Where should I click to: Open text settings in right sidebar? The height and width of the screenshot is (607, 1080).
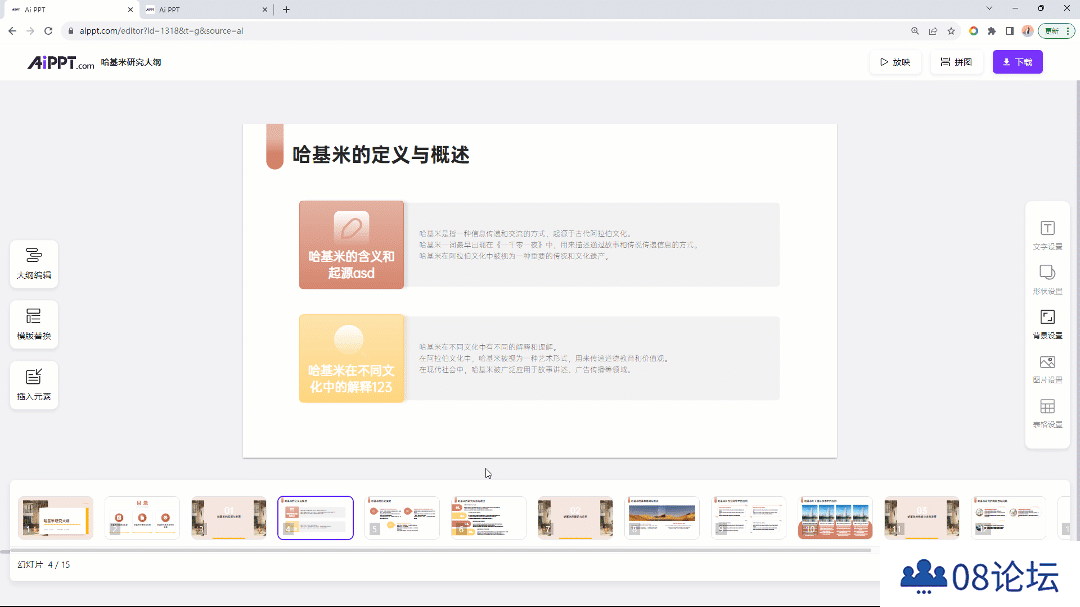(x=1047, y=235)
